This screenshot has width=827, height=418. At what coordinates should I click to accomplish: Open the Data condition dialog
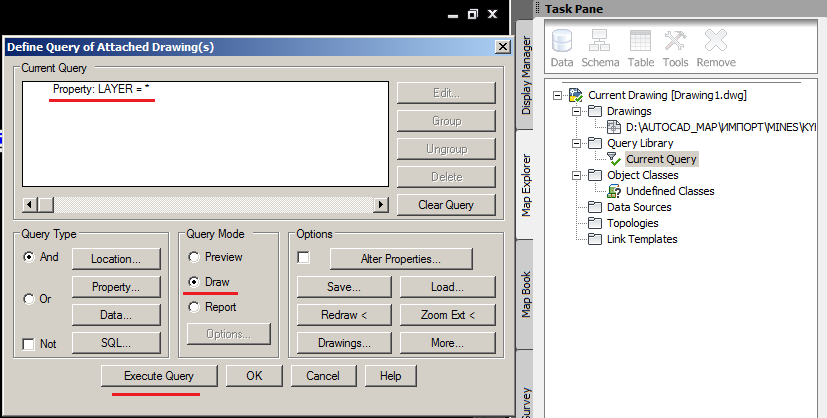click(116, 315)
